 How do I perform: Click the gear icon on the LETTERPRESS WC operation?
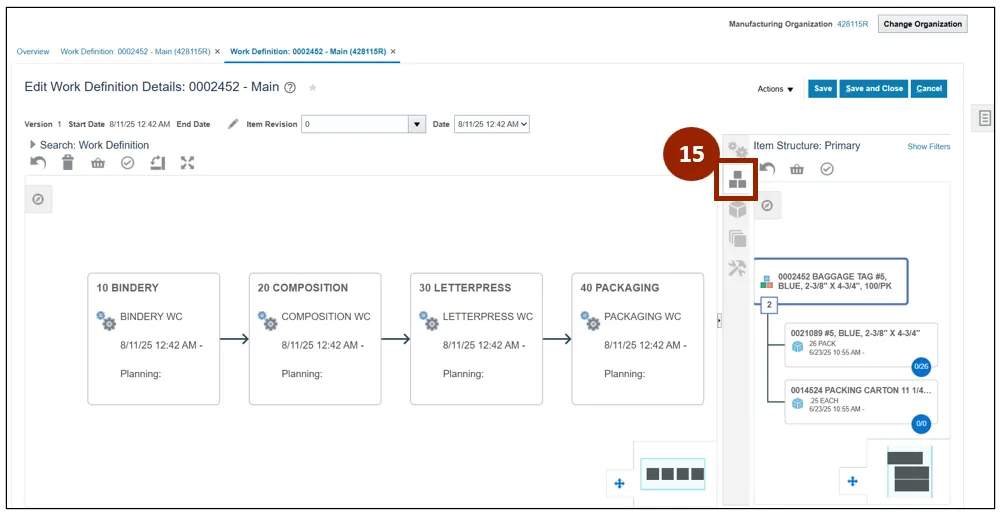pyautogui.click(x=429, y=321)
